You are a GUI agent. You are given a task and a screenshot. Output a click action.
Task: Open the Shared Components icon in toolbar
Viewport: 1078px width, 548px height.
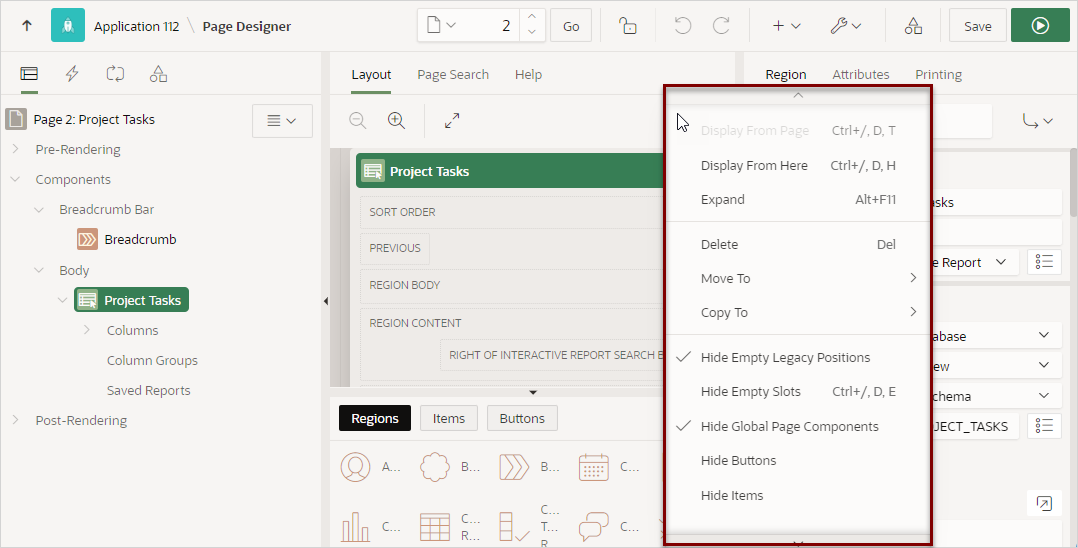tap(913, 26)
